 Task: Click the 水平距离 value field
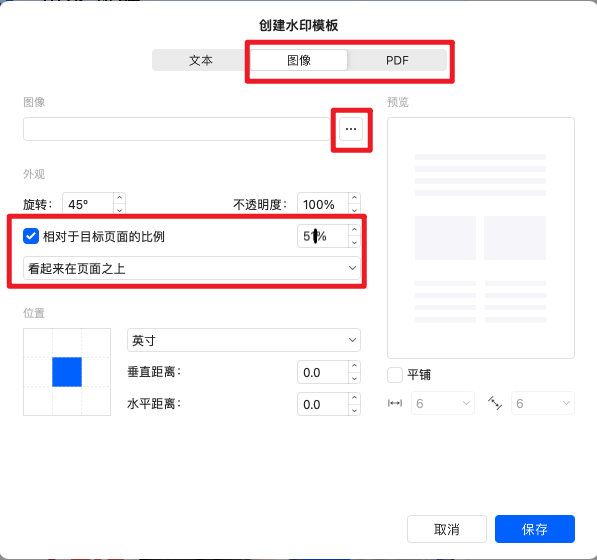[323, 404]
